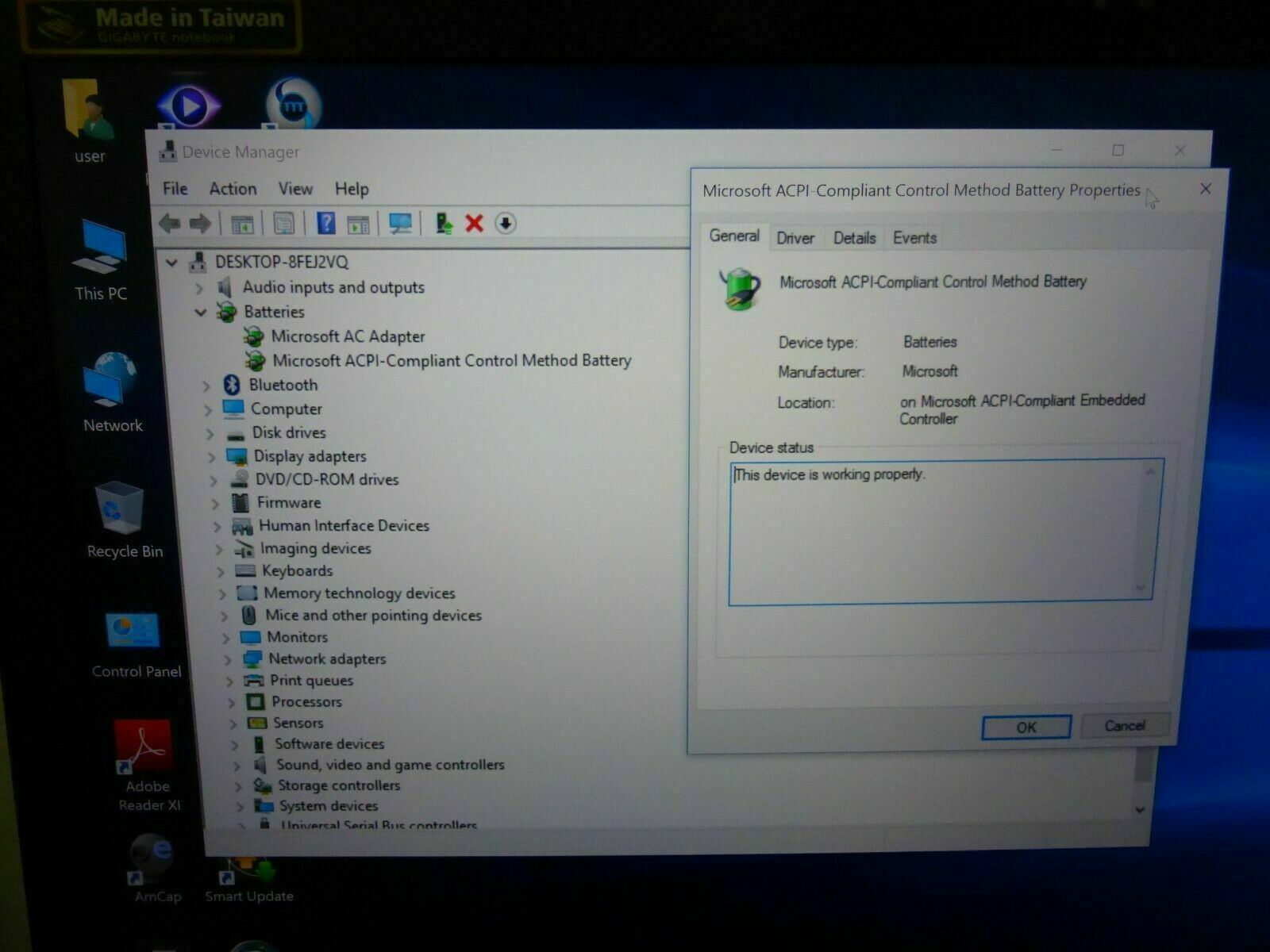The image size is (1270, 952).
Task: Click the Disable device down-arrow icon
Action: click(x=506, y=224)
